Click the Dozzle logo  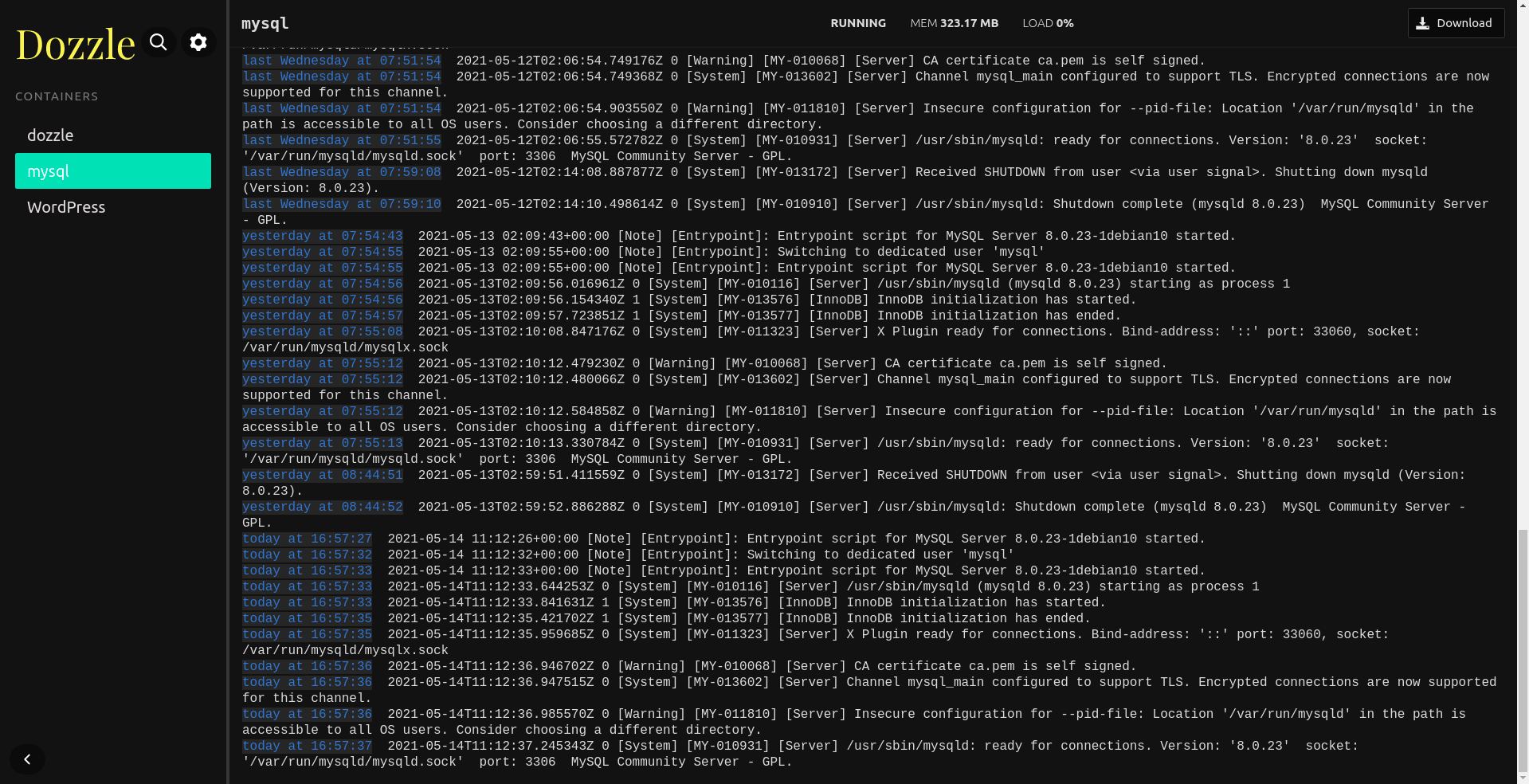pyautogui.click(x=76, y=45)
